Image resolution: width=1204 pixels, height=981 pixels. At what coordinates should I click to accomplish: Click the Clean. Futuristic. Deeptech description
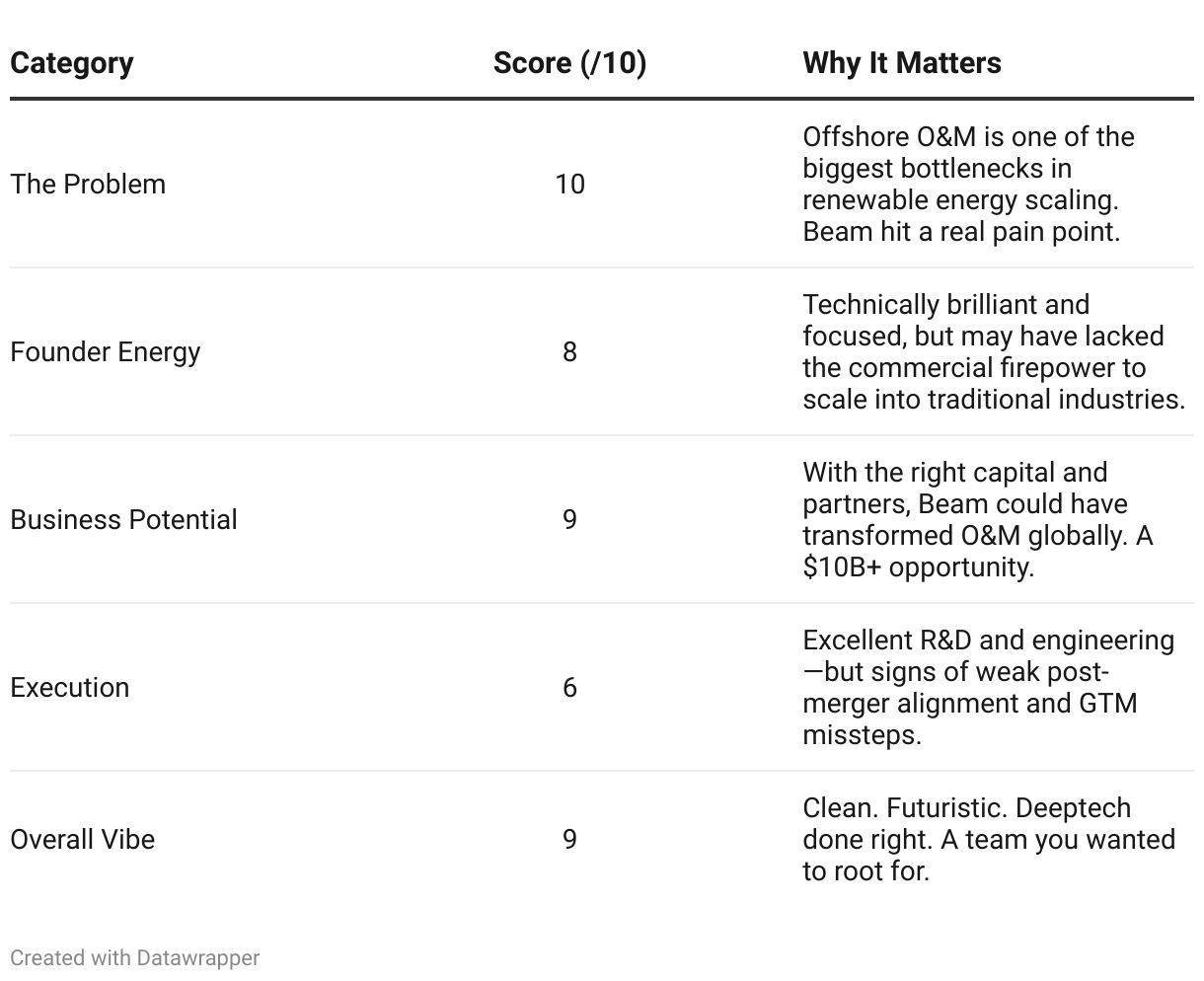pyautogui.click(x=987, y=840)
